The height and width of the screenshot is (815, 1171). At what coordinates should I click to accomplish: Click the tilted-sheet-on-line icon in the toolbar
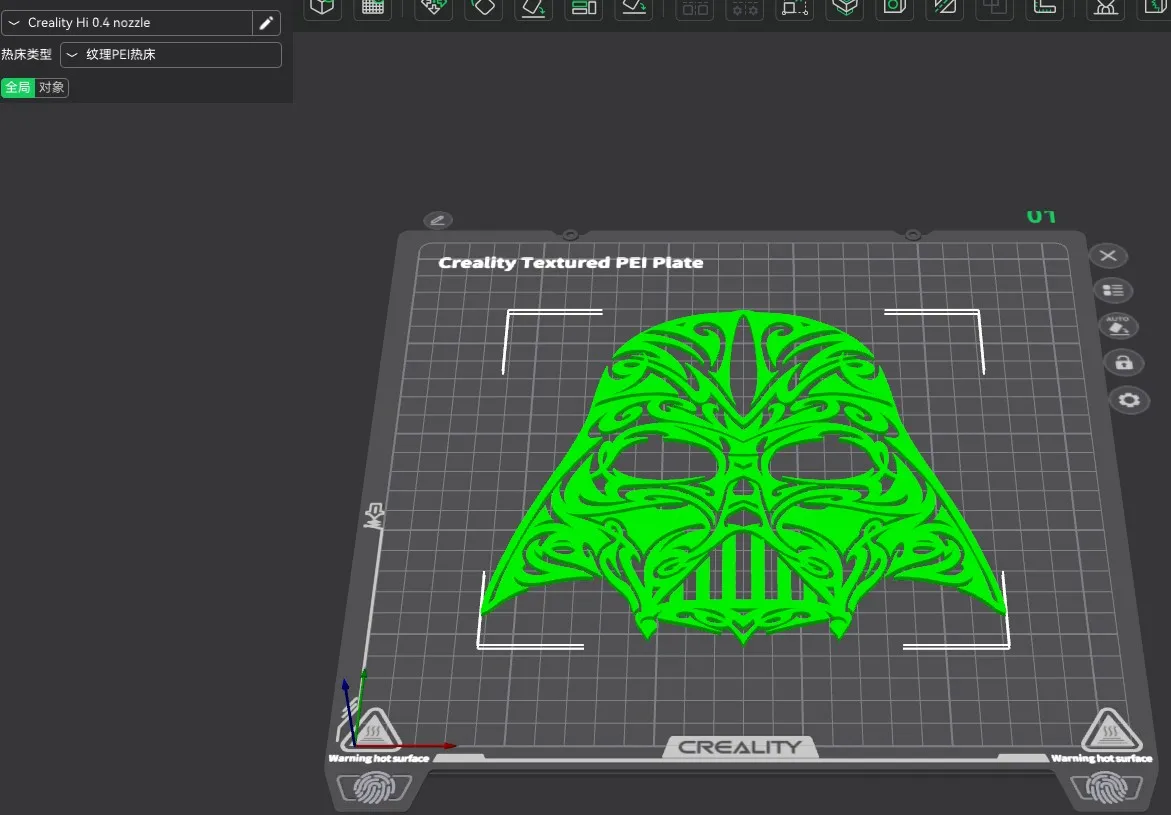(x=533, y=8)
